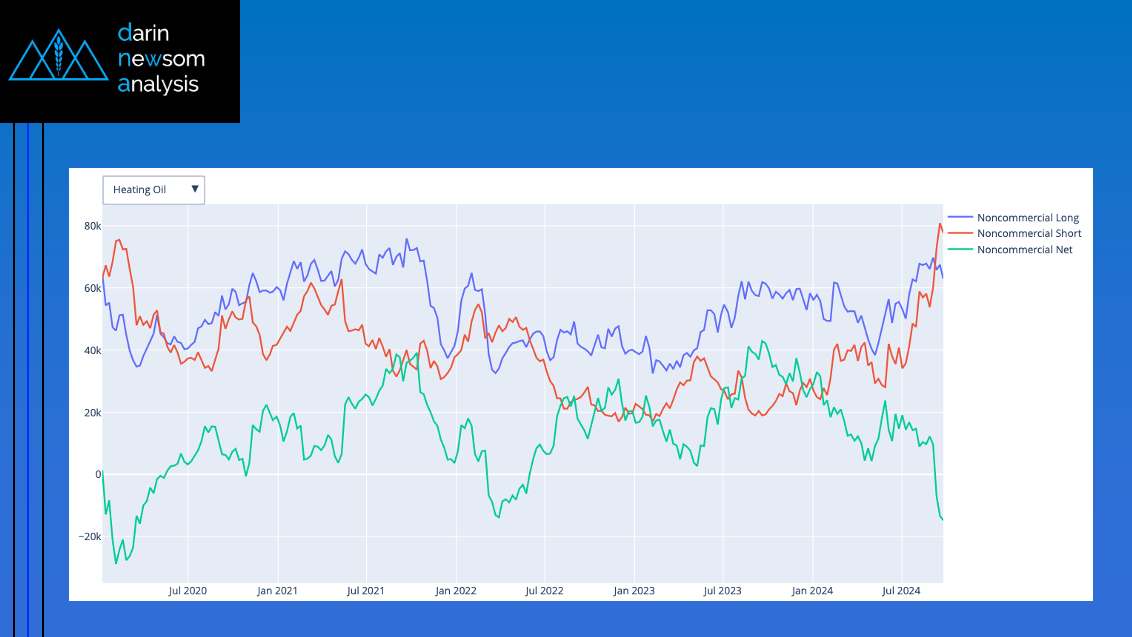Click the 0 y-axis tick label

click(x=98, y=474)
